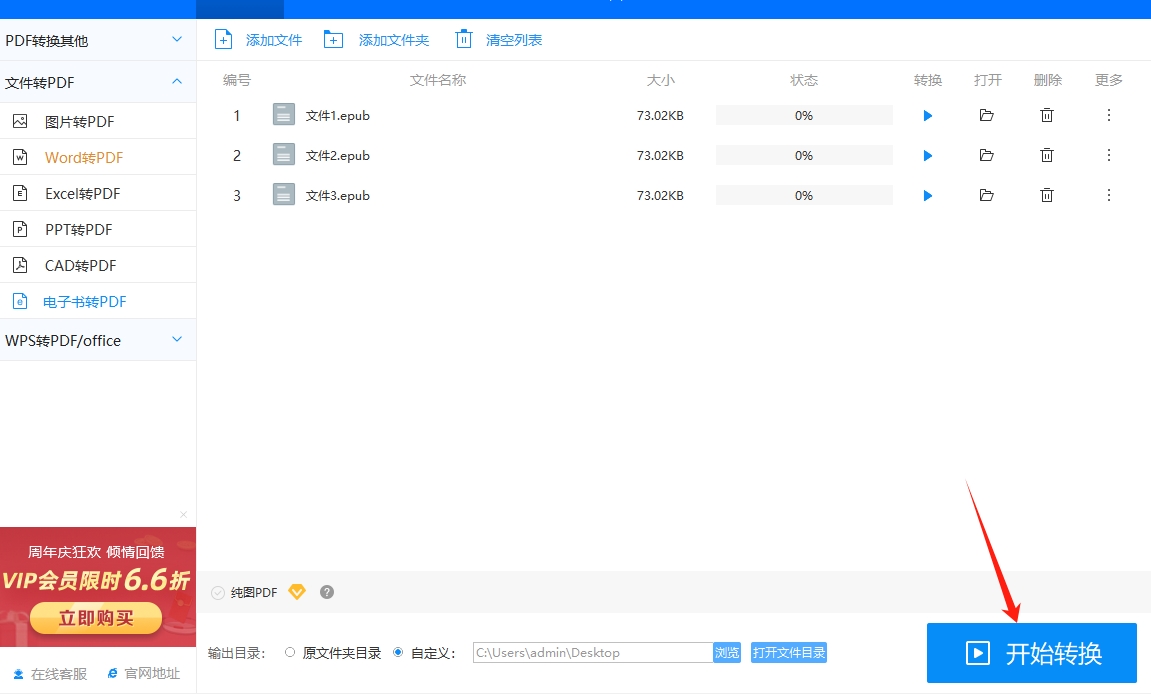Click the file name 文件1.epub
Screen dimensions: 1151x694
[338, 115]
